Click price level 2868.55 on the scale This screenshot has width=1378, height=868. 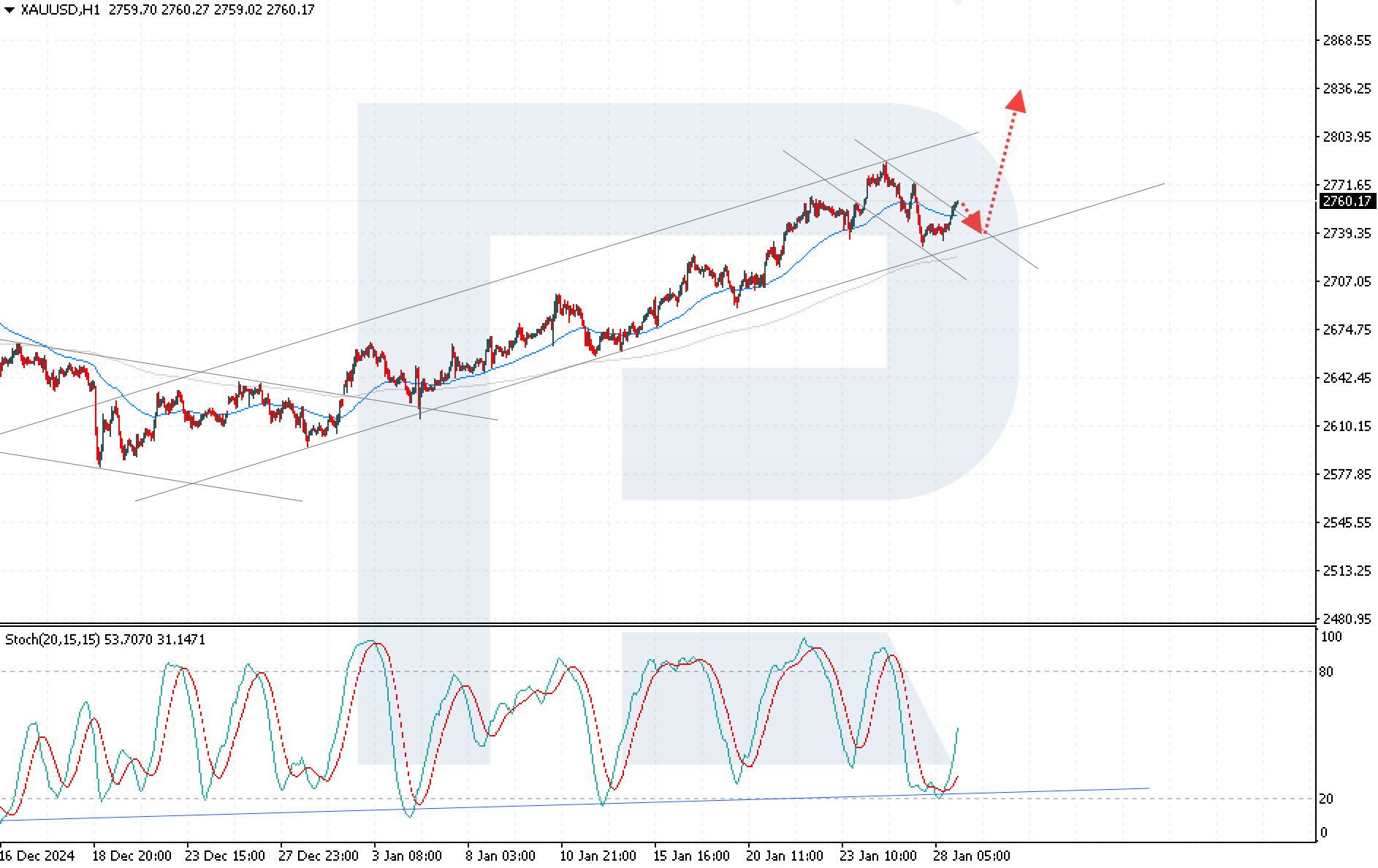point(1347,40)
